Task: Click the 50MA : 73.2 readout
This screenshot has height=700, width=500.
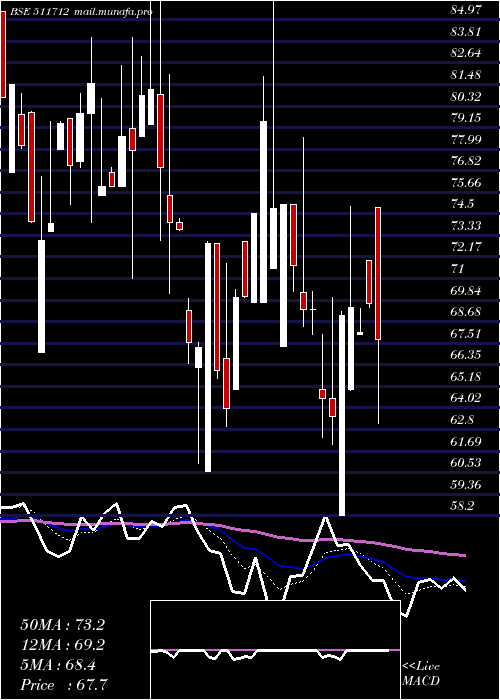Action: click(x=63, y=625)
